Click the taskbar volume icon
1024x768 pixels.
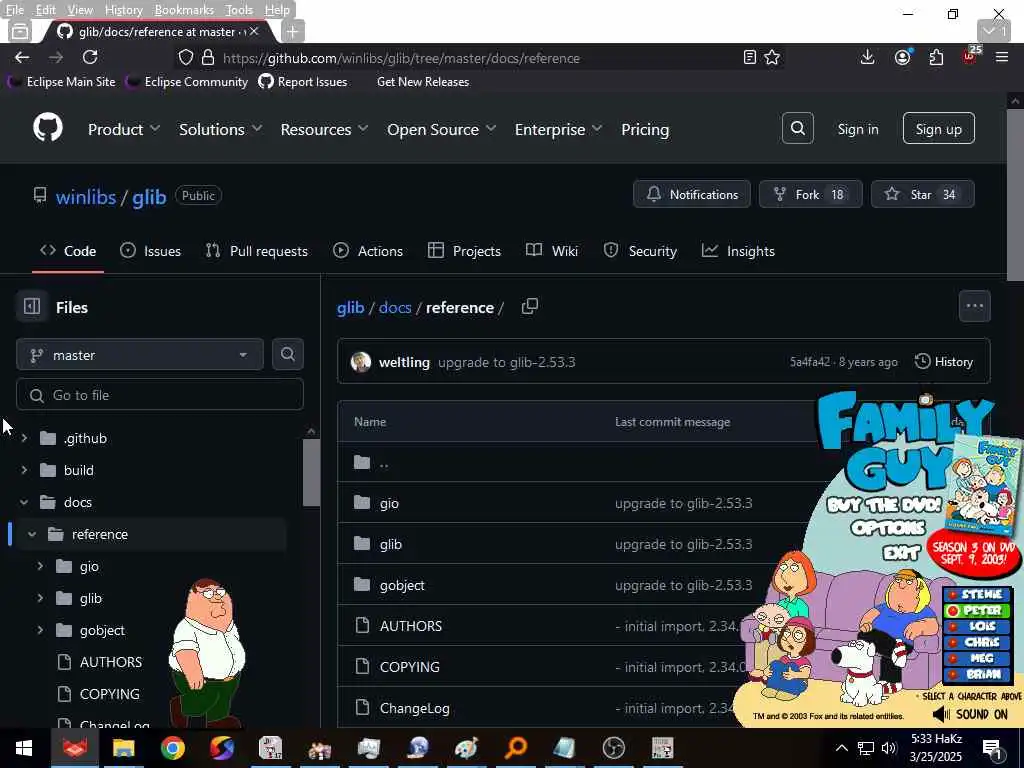tap(889, 748)
